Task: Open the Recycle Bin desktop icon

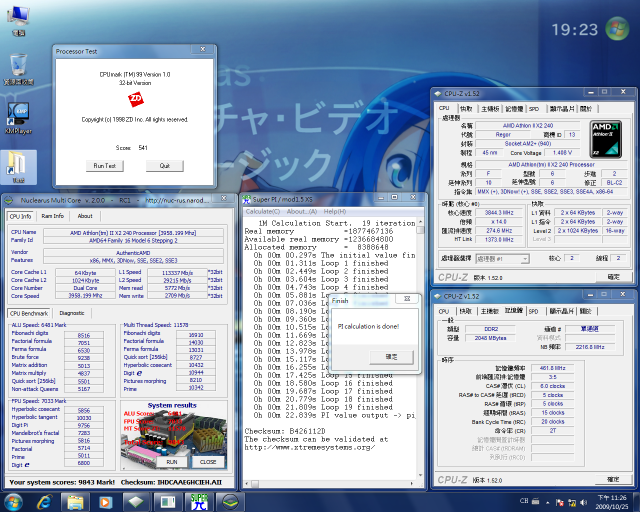Action: pyautogui.click(x=17, y=66)
